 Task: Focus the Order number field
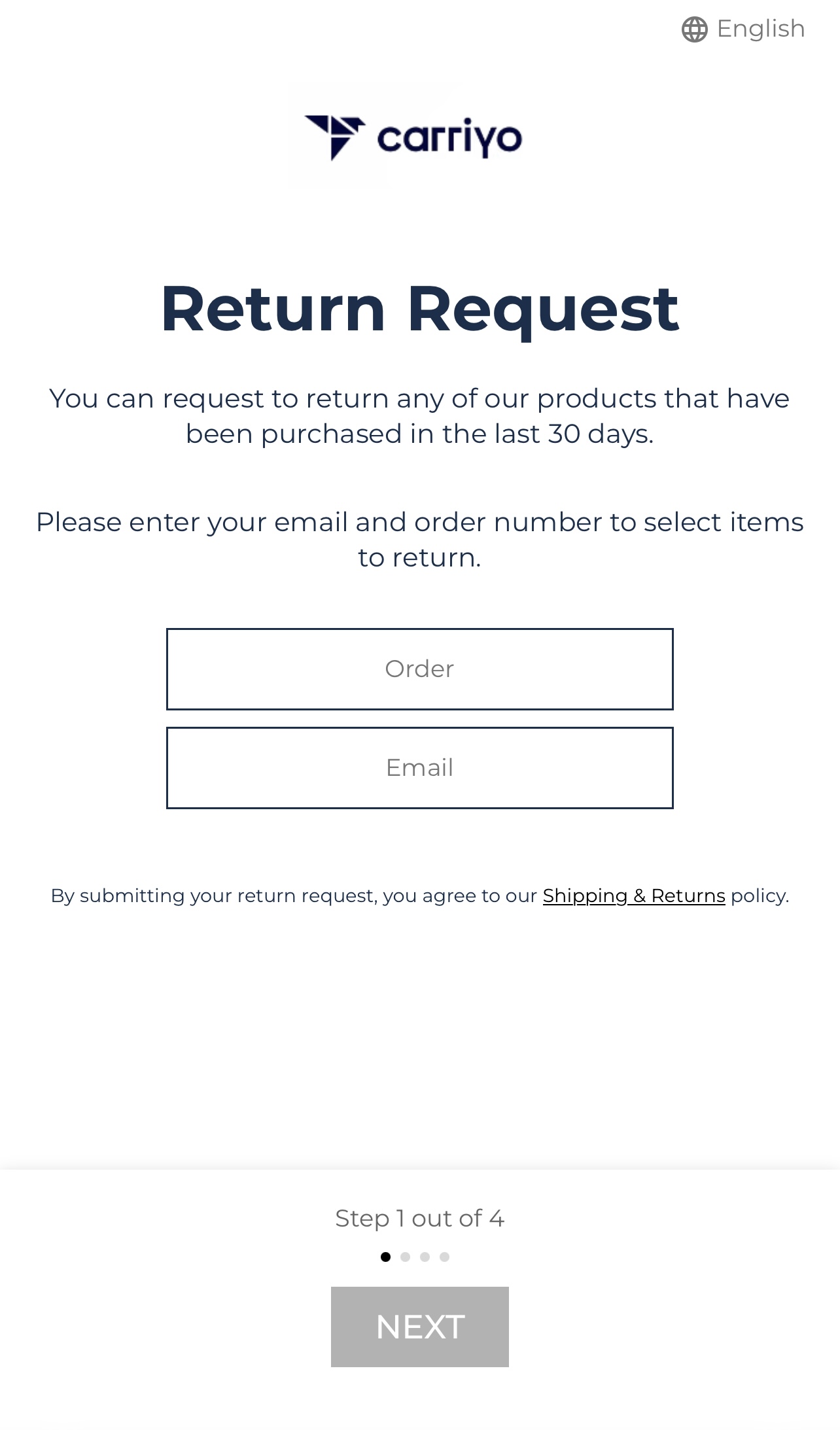point(420,669)
